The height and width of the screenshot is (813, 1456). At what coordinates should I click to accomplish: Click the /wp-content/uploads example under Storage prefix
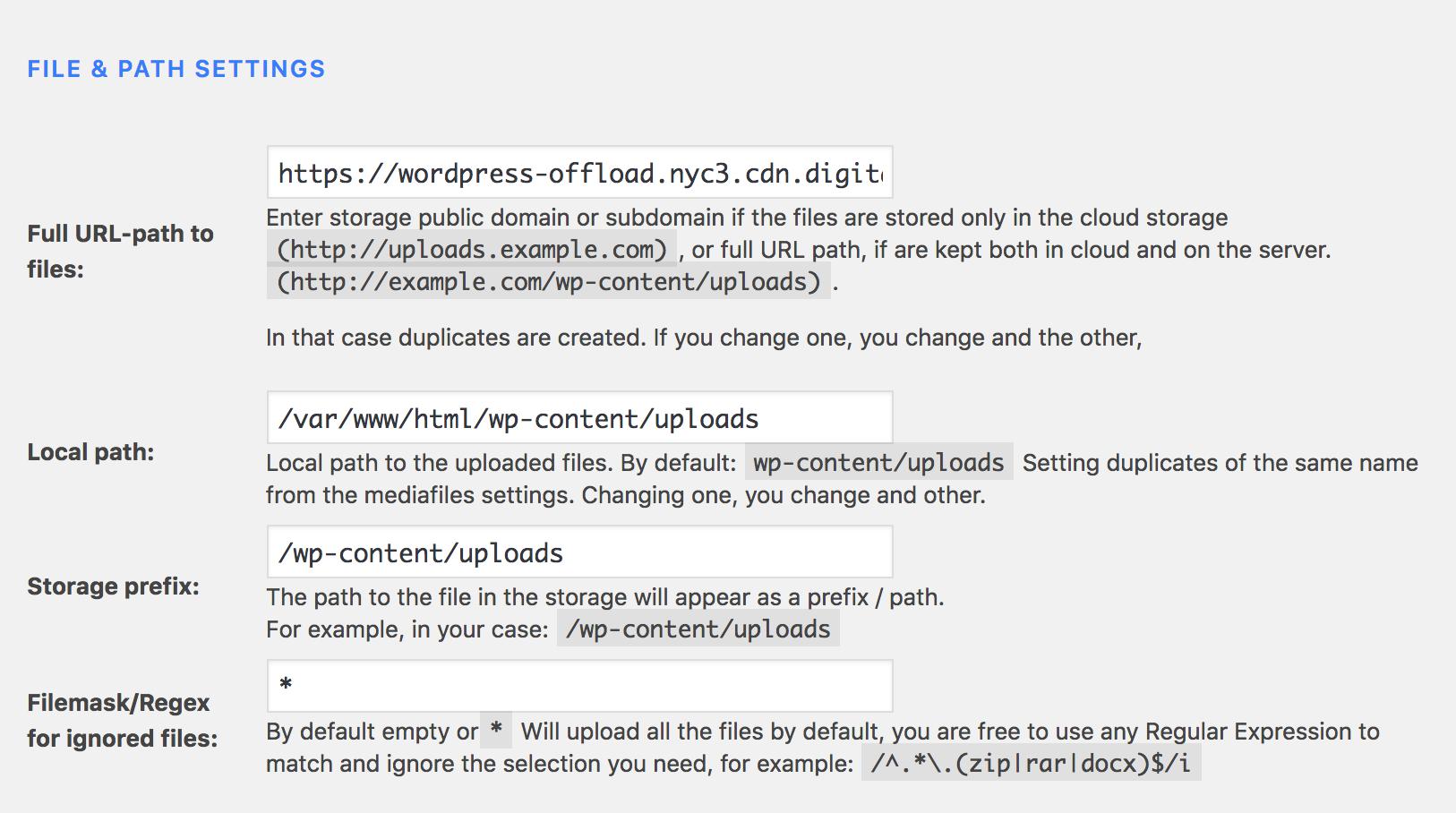pos(698,629)
